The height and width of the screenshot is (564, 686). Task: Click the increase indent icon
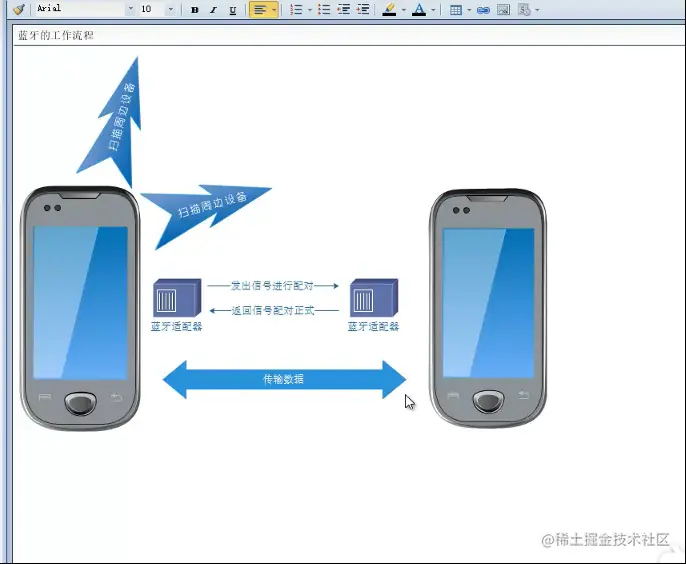363,10
